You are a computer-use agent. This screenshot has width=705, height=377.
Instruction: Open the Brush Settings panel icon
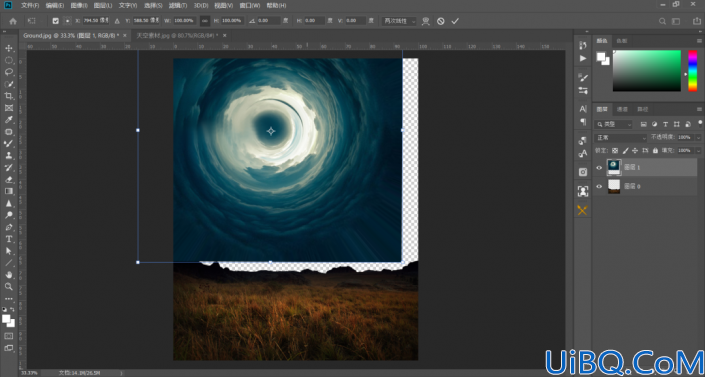coord(583,77)
